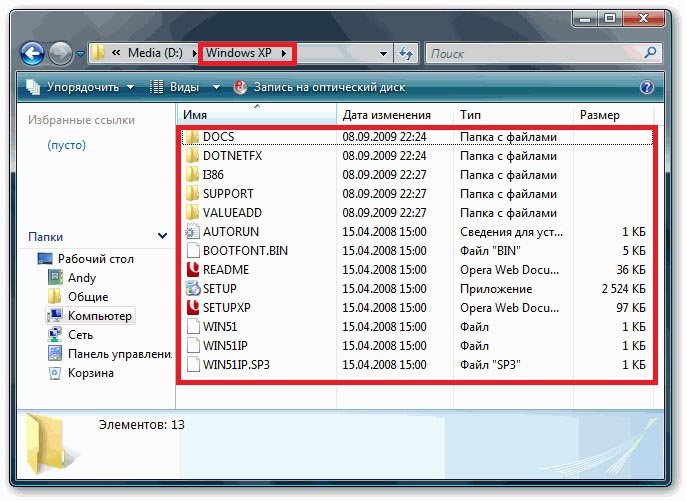Image resolution: width=686 pixels, height=501 pixels.
Task: Open the recent pages arrow beside Forward
Action: point(80,54)
